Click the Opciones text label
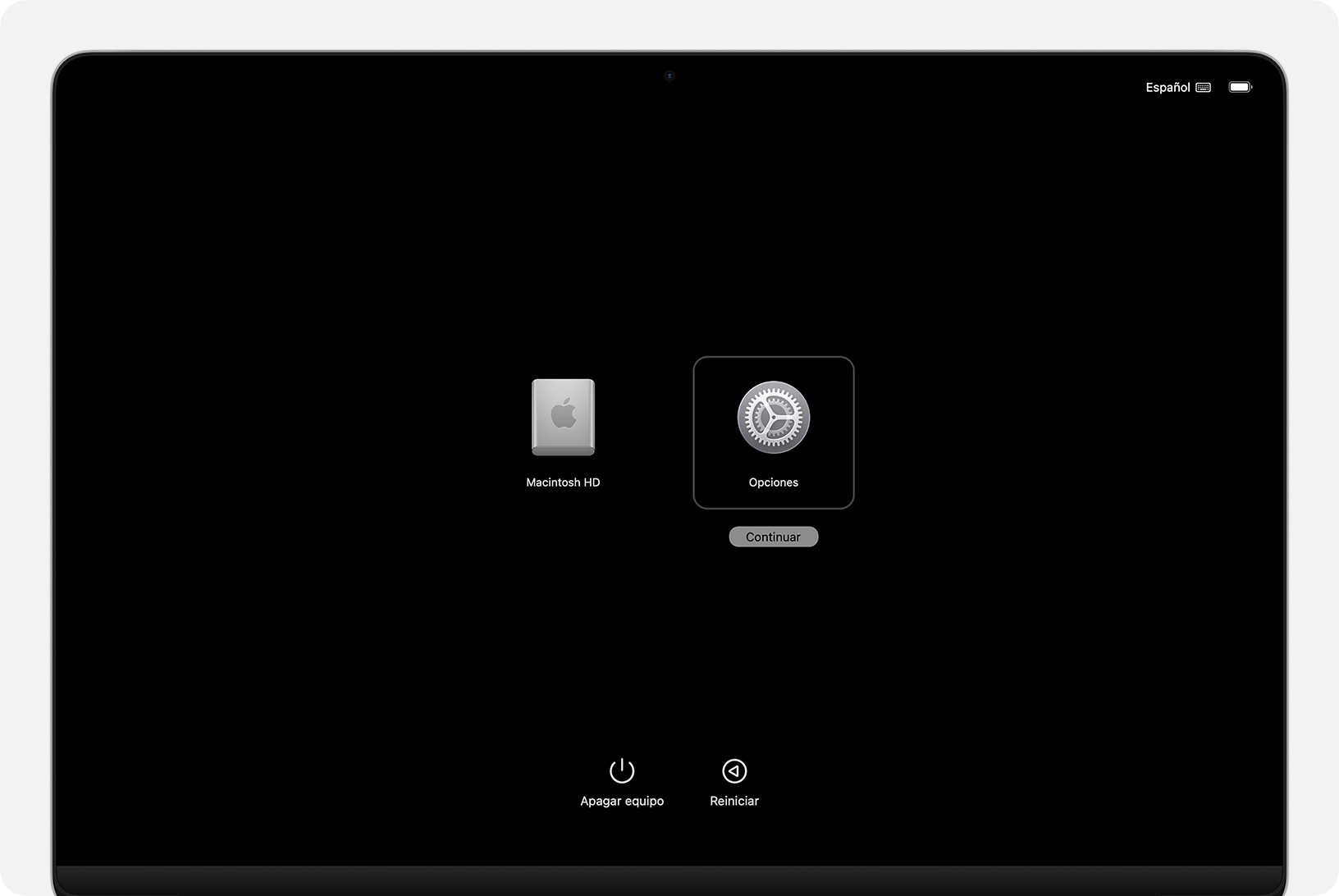Screen dimensions: 1339x896 tap(773, 482)
